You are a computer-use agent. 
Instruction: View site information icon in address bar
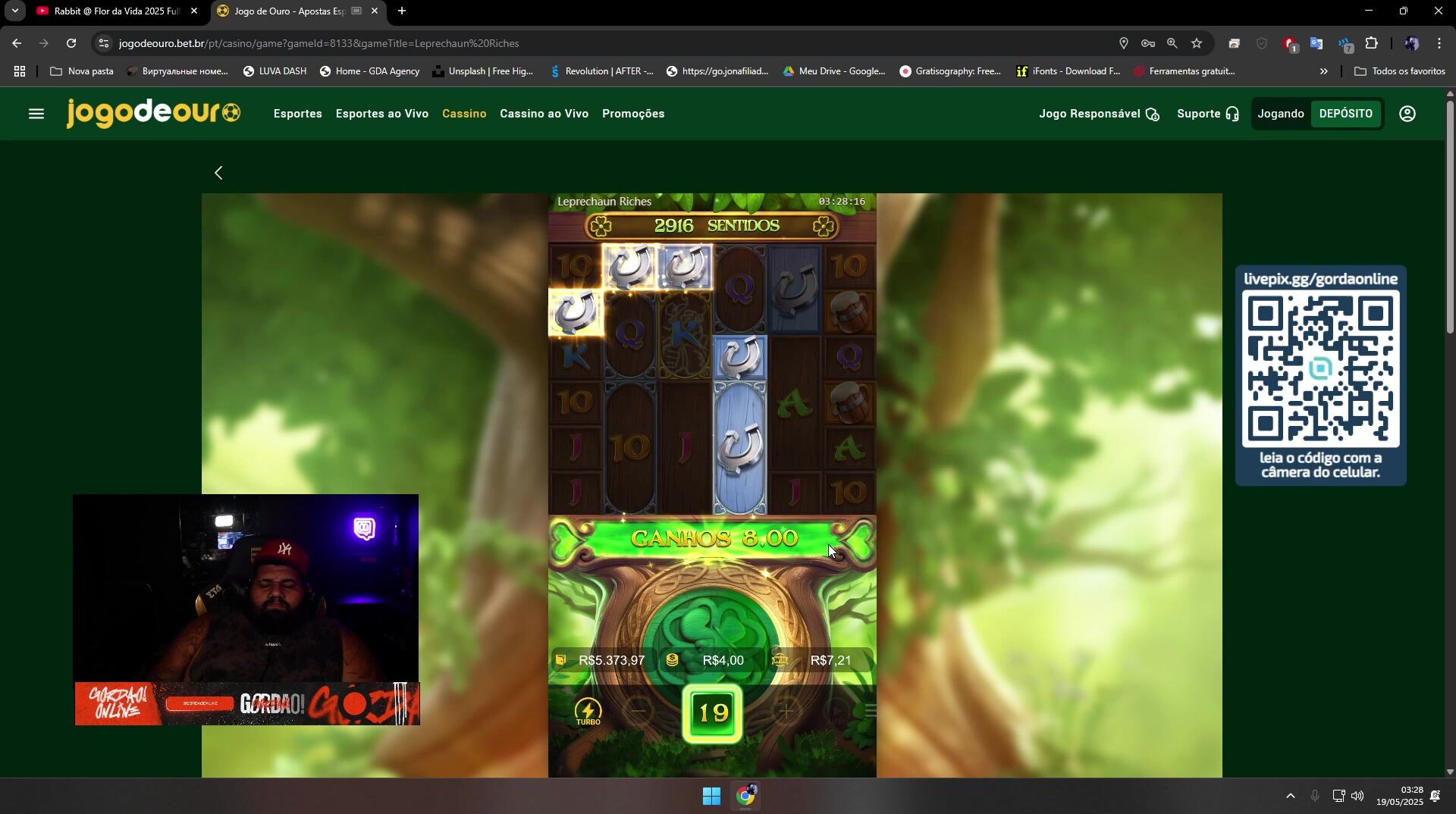(104, 43)
